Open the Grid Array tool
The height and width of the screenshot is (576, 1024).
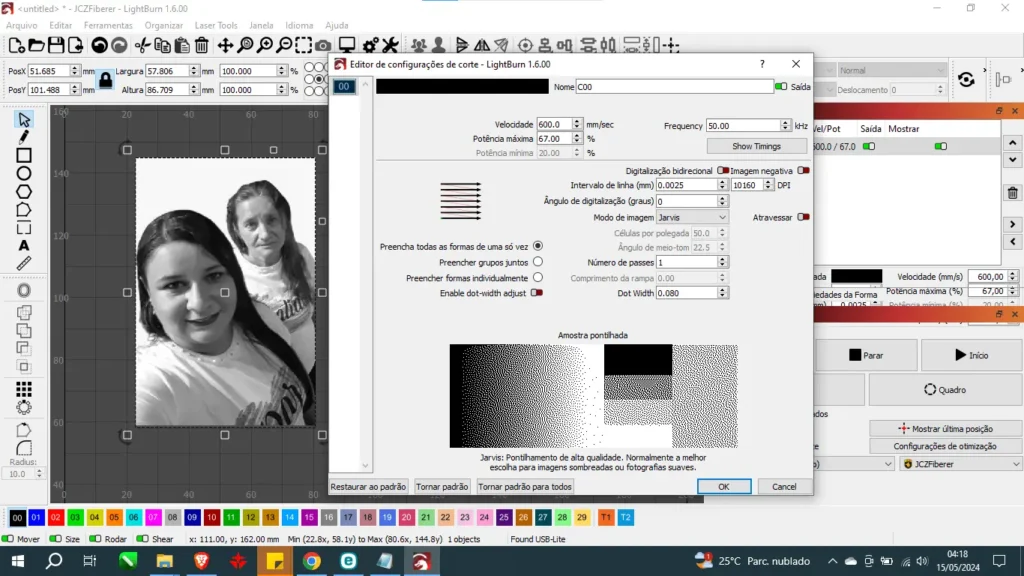point(24,390)
